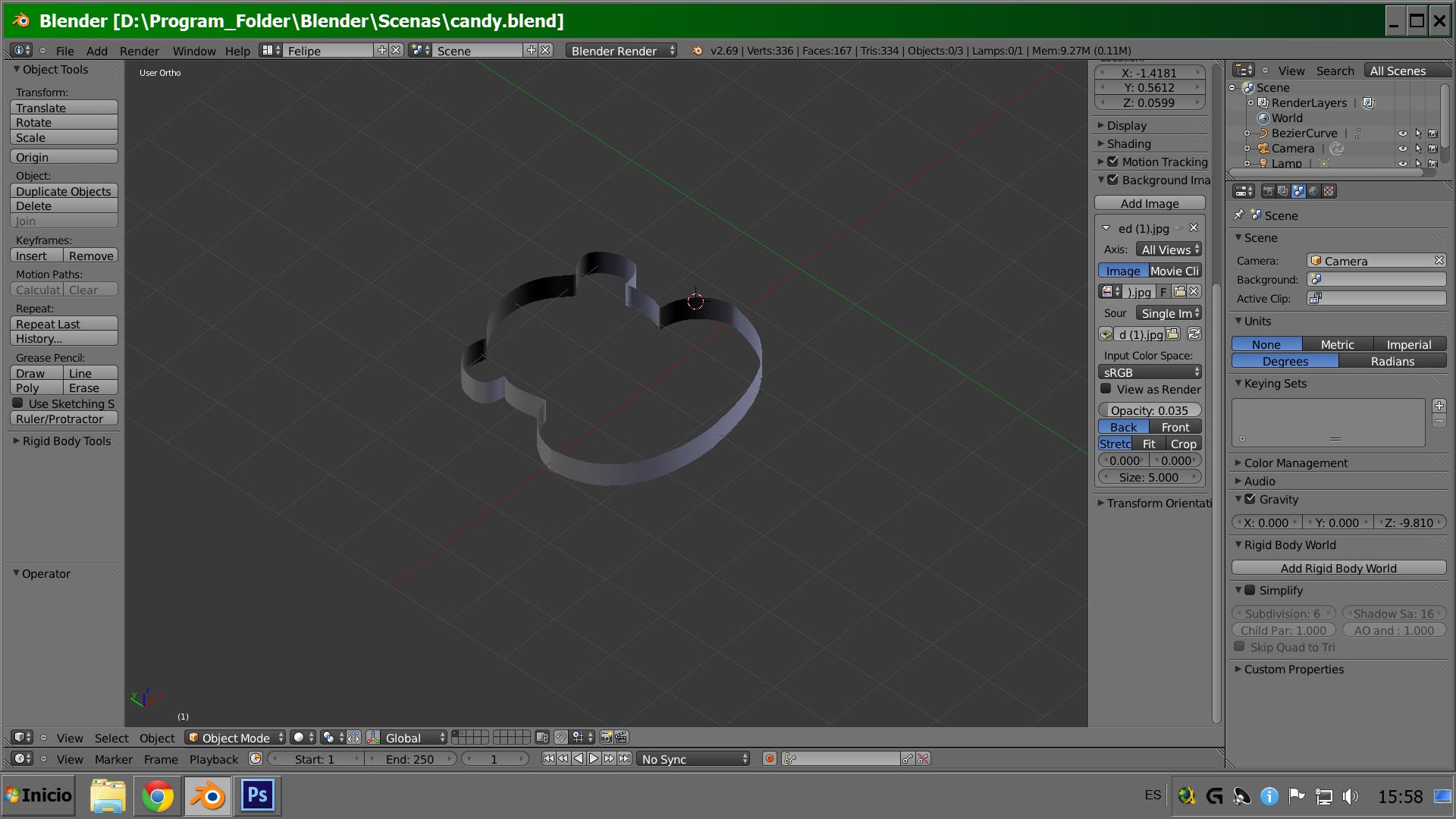The image size is (1456, 819).
Task: Open the Texture properties tab icon
Action: click(1329, 191)
